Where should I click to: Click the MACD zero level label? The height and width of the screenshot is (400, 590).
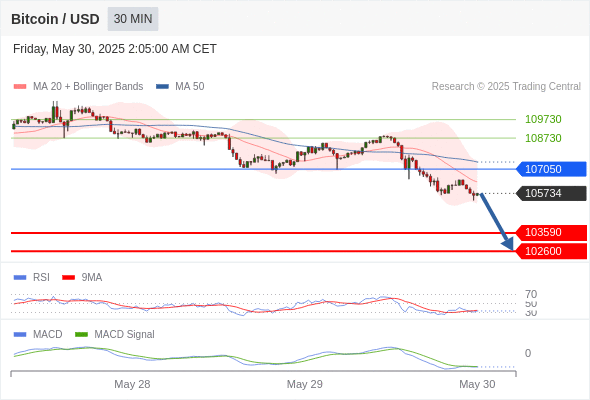pos(528,353)
